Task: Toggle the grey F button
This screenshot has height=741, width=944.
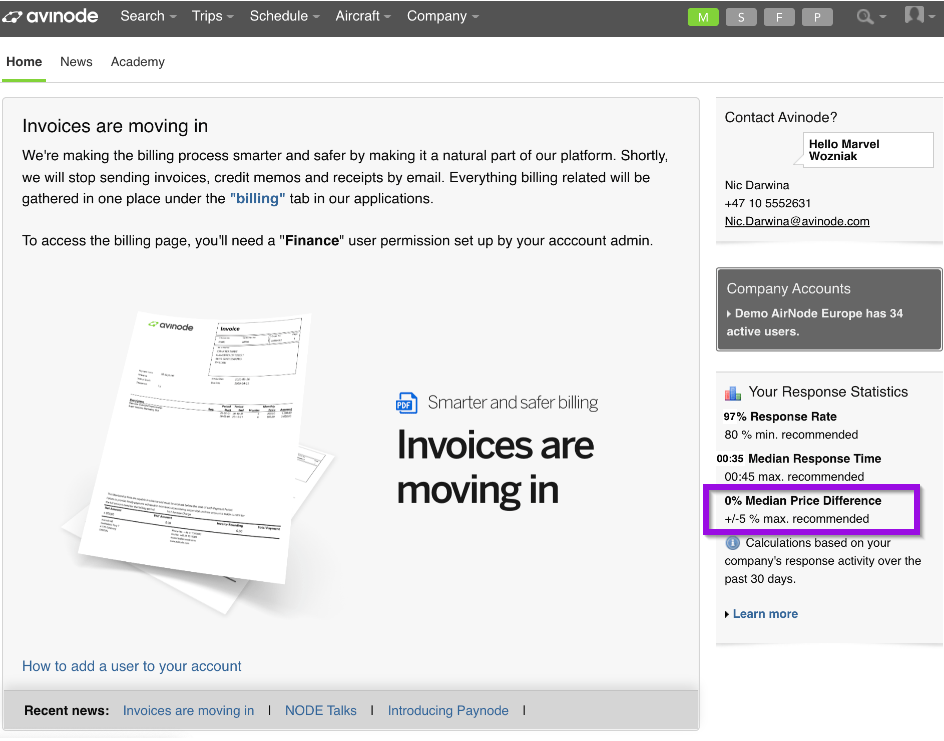Action: pyautogui.click(x=779, y=17)
